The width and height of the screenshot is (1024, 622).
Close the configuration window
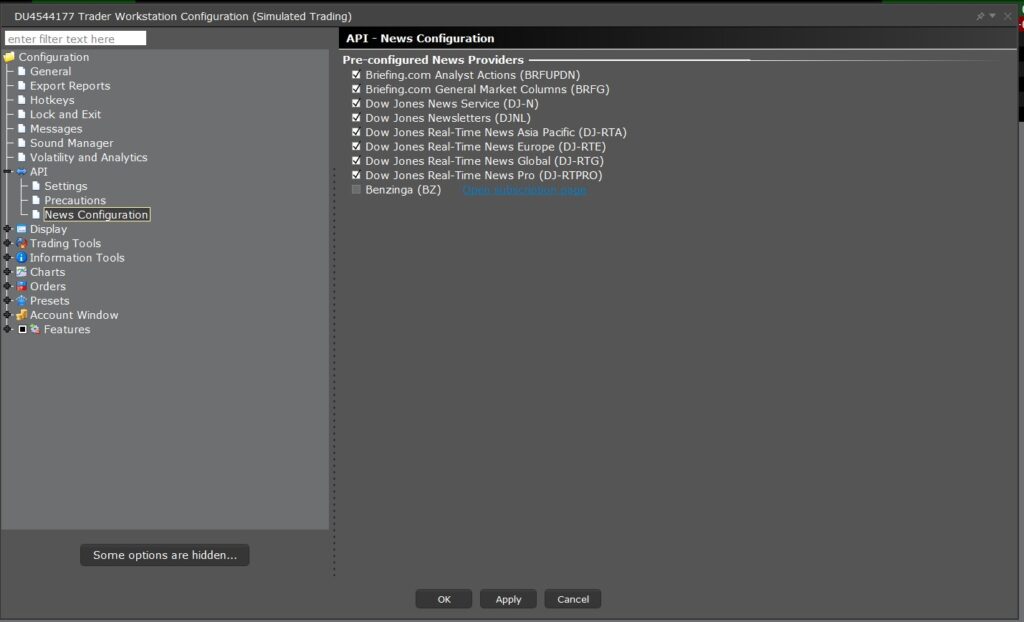click(x=1008, y=16)
